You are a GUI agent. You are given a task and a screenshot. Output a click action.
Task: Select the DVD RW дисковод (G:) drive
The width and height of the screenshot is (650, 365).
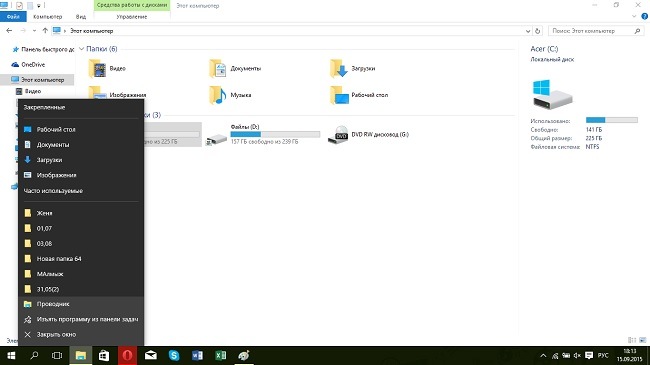click(x=369, y=134)
